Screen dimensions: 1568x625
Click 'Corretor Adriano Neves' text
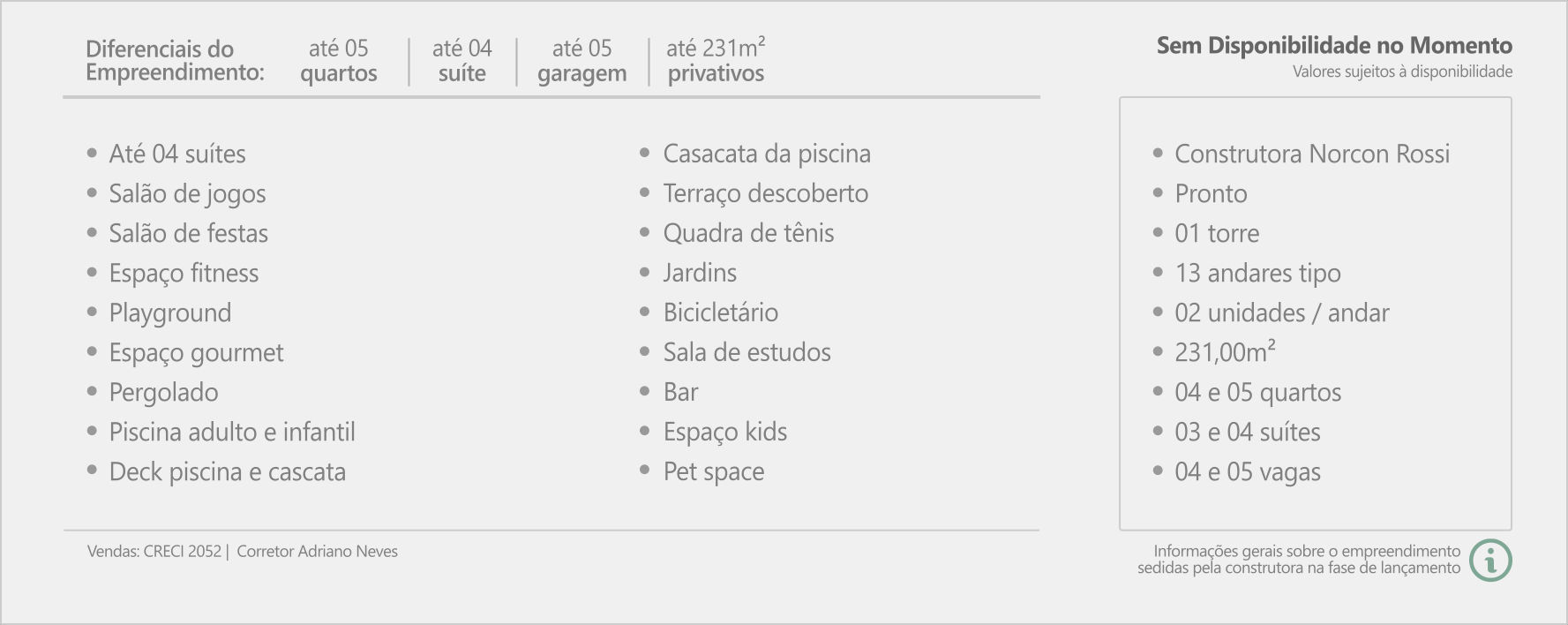pyautogui.click(x=318, y=551)
